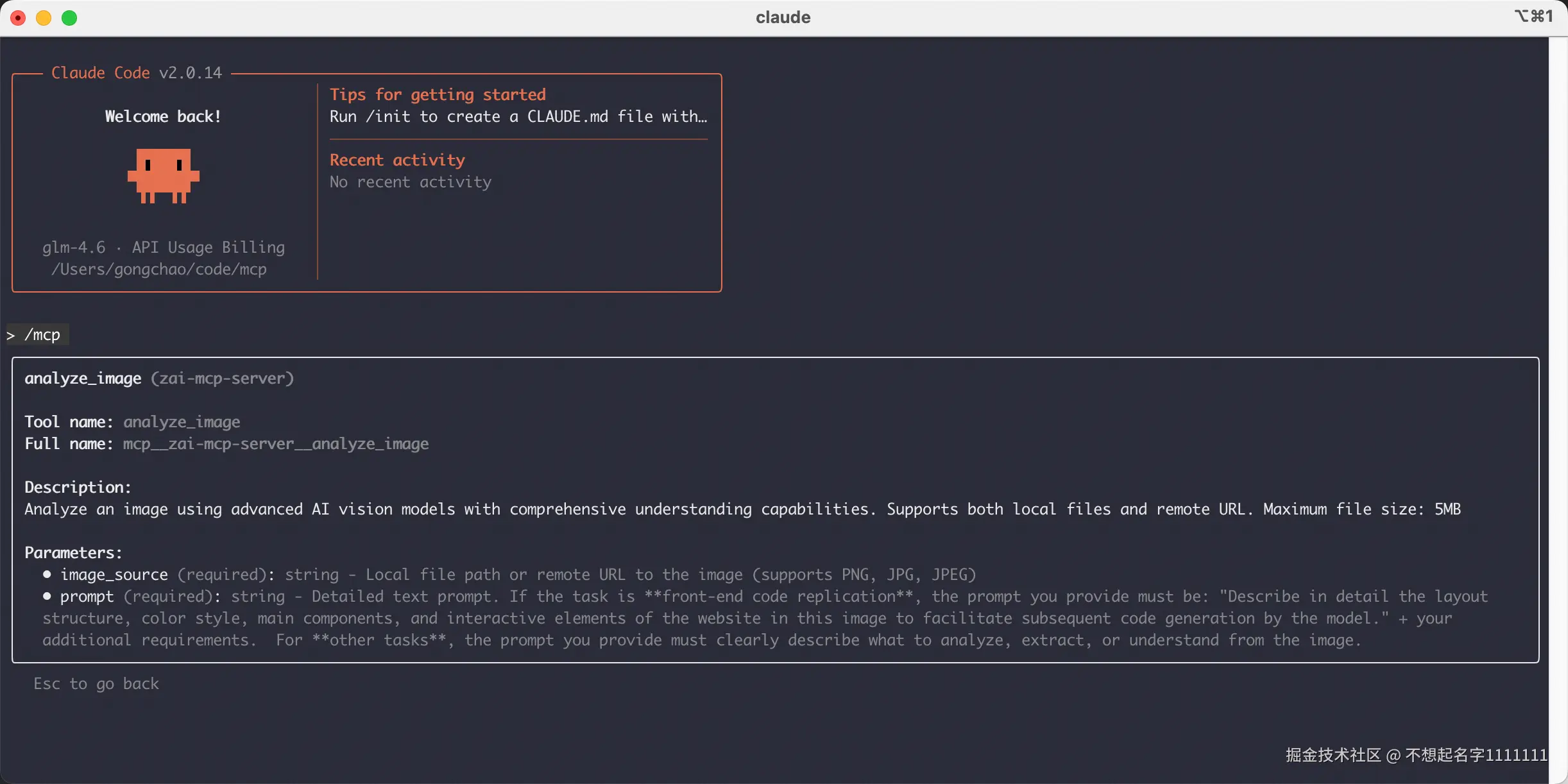The height and width of the screenshot is (784, 1568).
Task: Click the prompt parameter bullet point
Action: (x=47, y=596)
